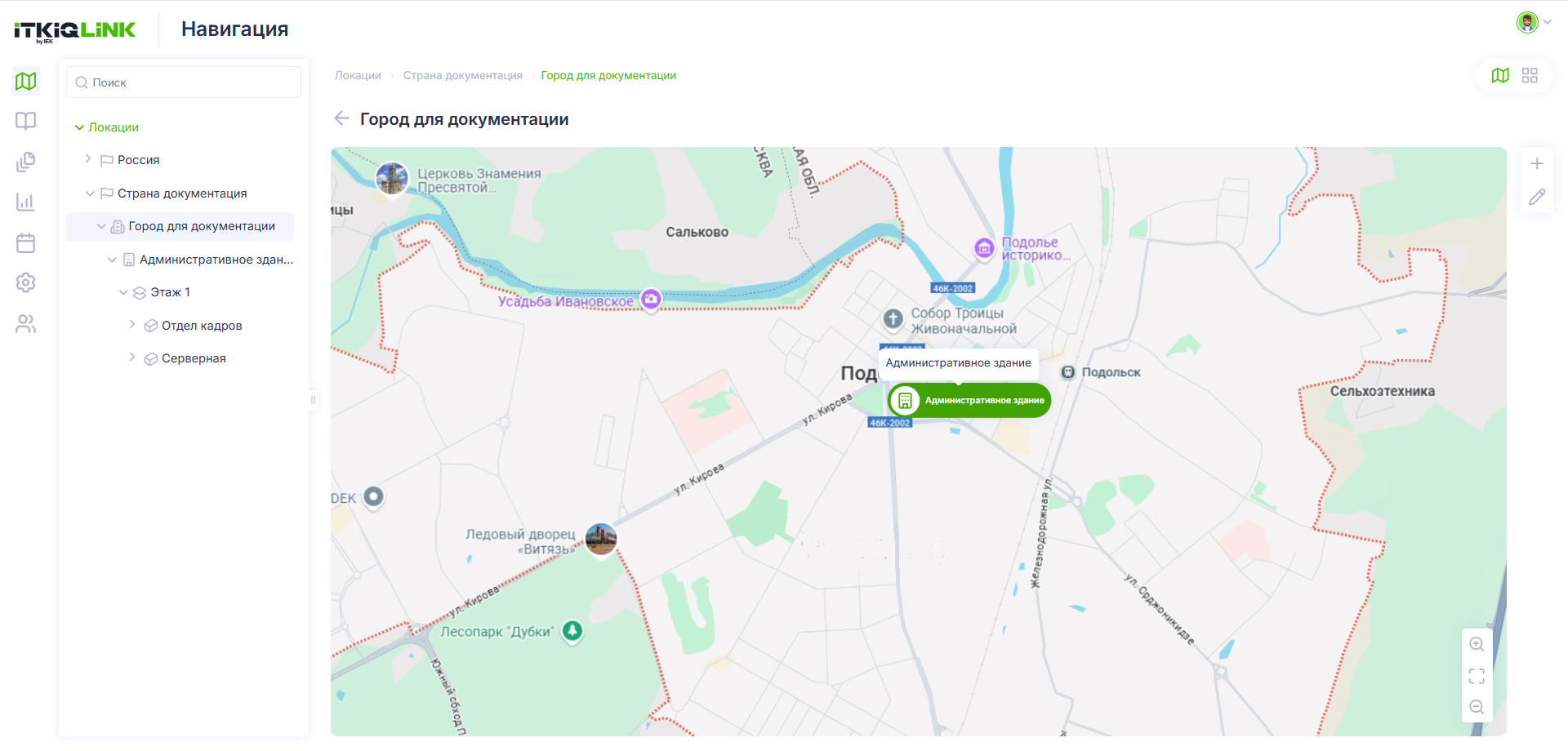Switch to map view mode
Image resolution: width=1568 pixels, height=751 pixels.
click(1500, 75)
